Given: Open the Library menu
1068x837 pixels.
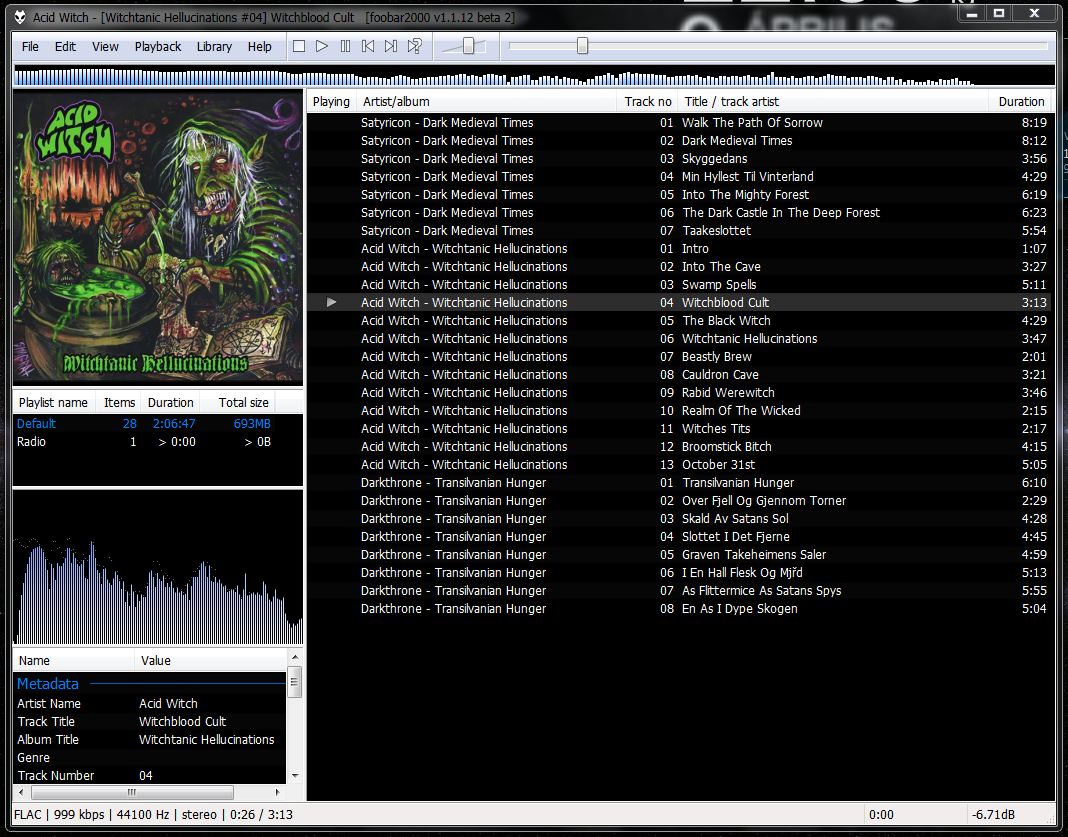Looking at the screenshot, I should [214, 46].
